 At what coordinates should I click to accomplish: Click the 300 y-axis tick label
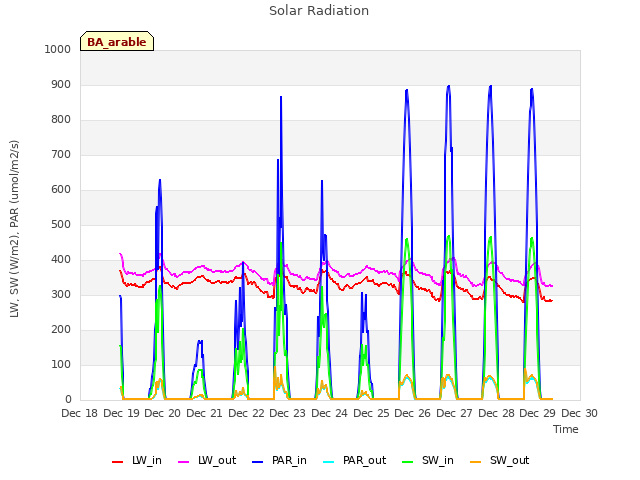click(x=61, y=294)
